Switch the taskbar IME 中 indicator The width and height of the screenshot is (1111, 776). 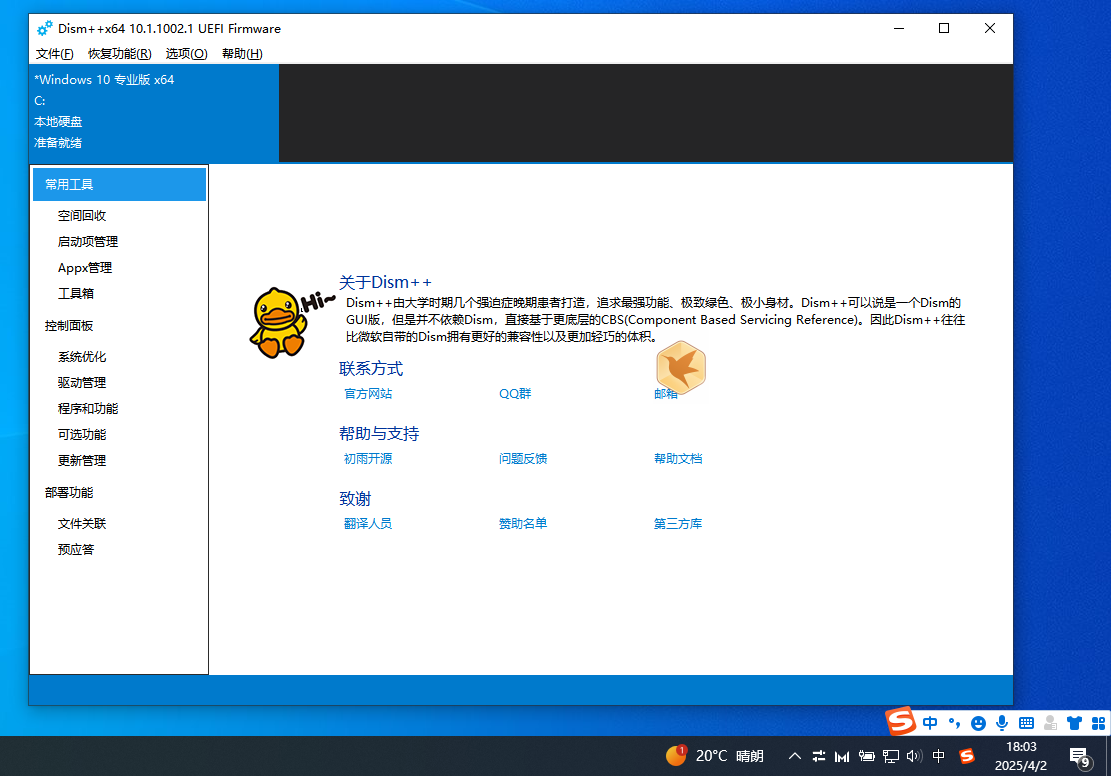[939, 756]
